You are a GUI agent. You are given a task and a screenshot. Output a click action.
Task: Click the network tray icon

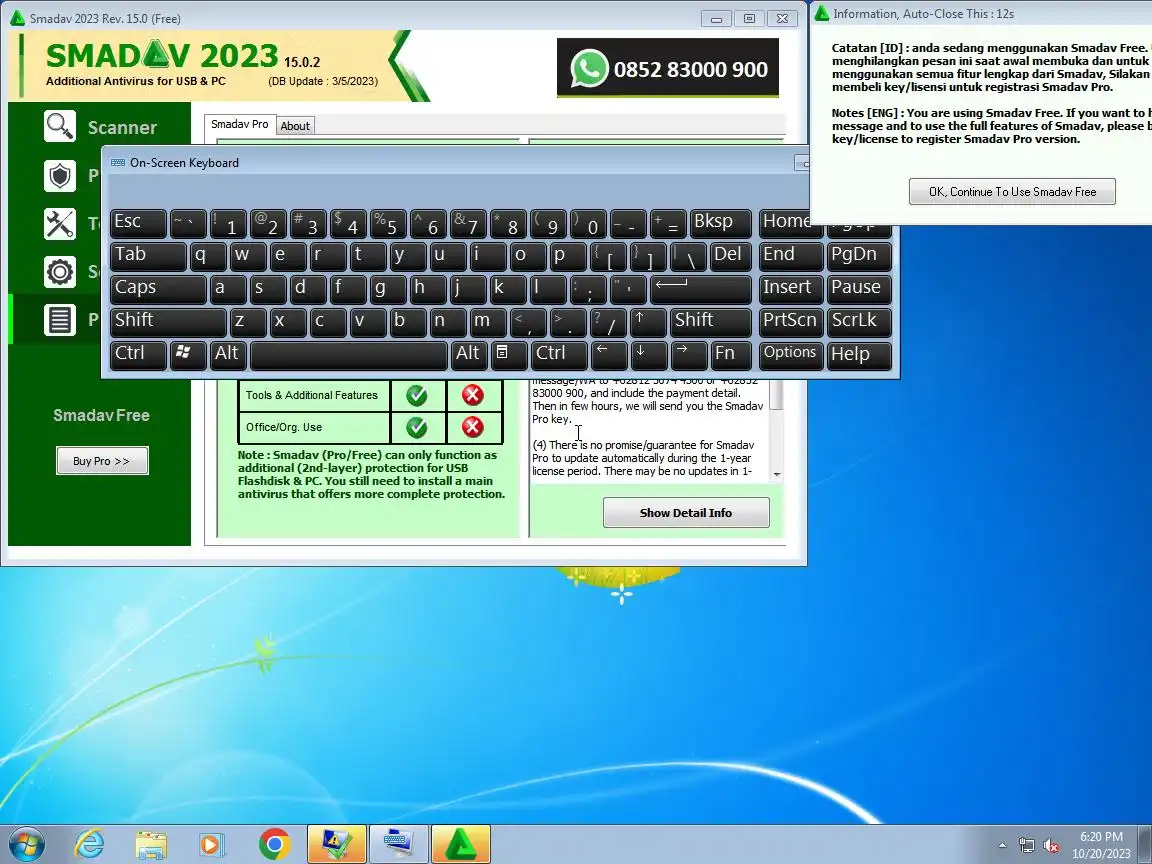pos(1026,846)
